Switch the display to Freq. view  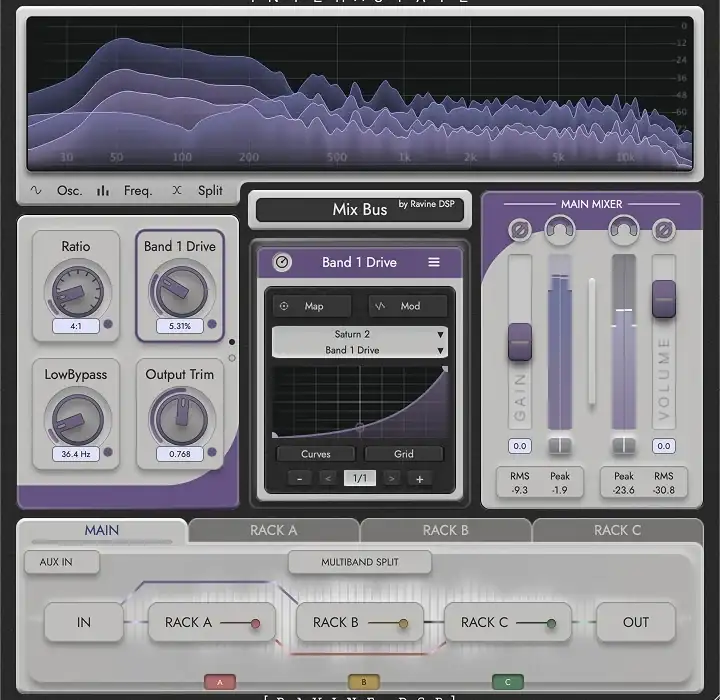tap(138, 191)
